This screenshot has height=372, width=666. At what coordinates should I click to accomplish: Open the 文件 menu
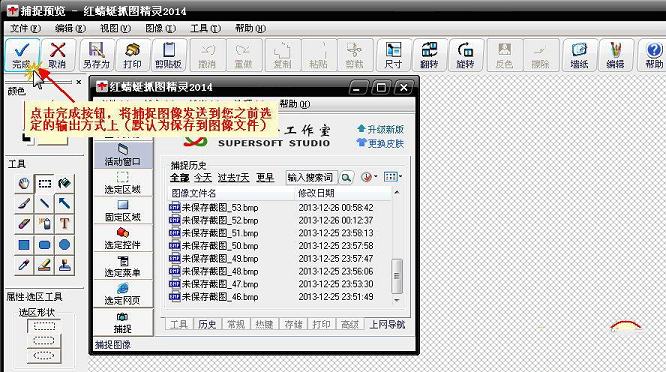[x=25, y=28]
